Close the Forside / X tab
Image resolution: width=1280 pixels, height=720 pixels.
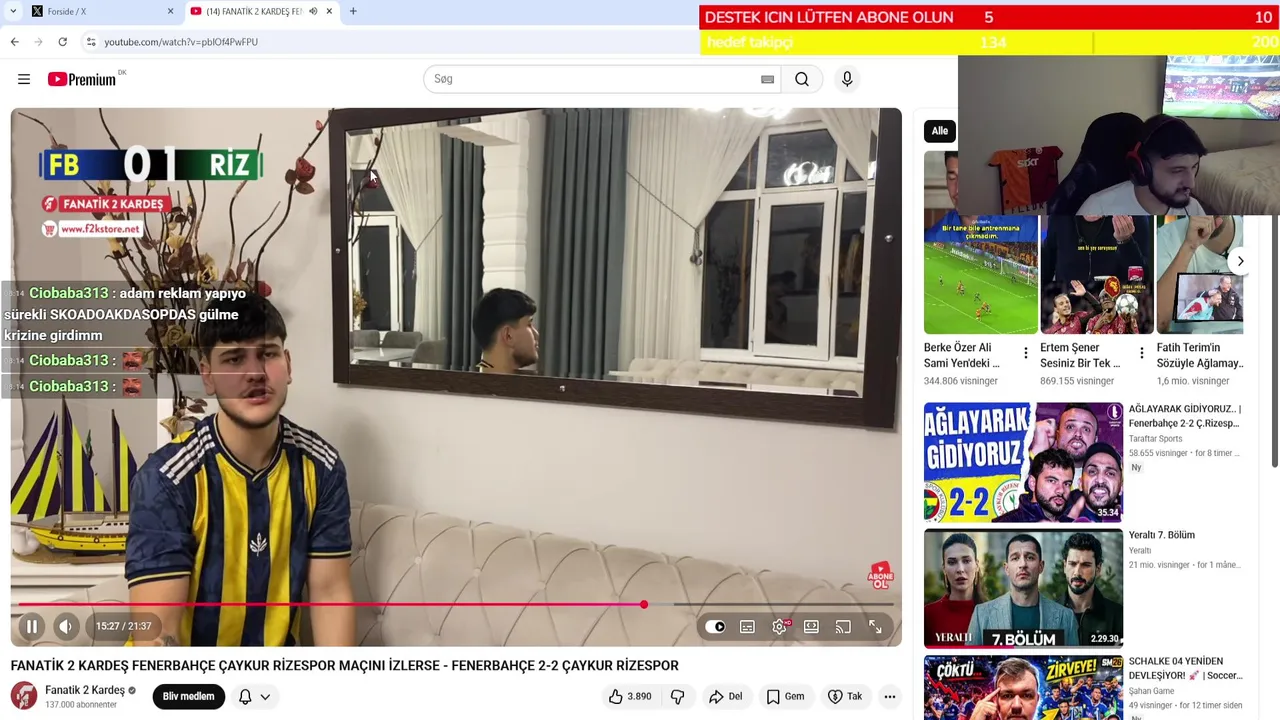coord(170,11)
